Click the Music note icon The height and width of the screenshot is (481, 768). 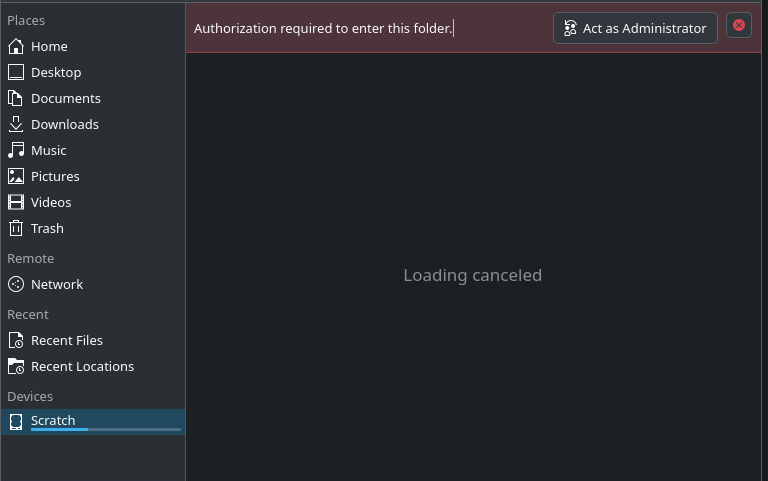tap(16, 150)
